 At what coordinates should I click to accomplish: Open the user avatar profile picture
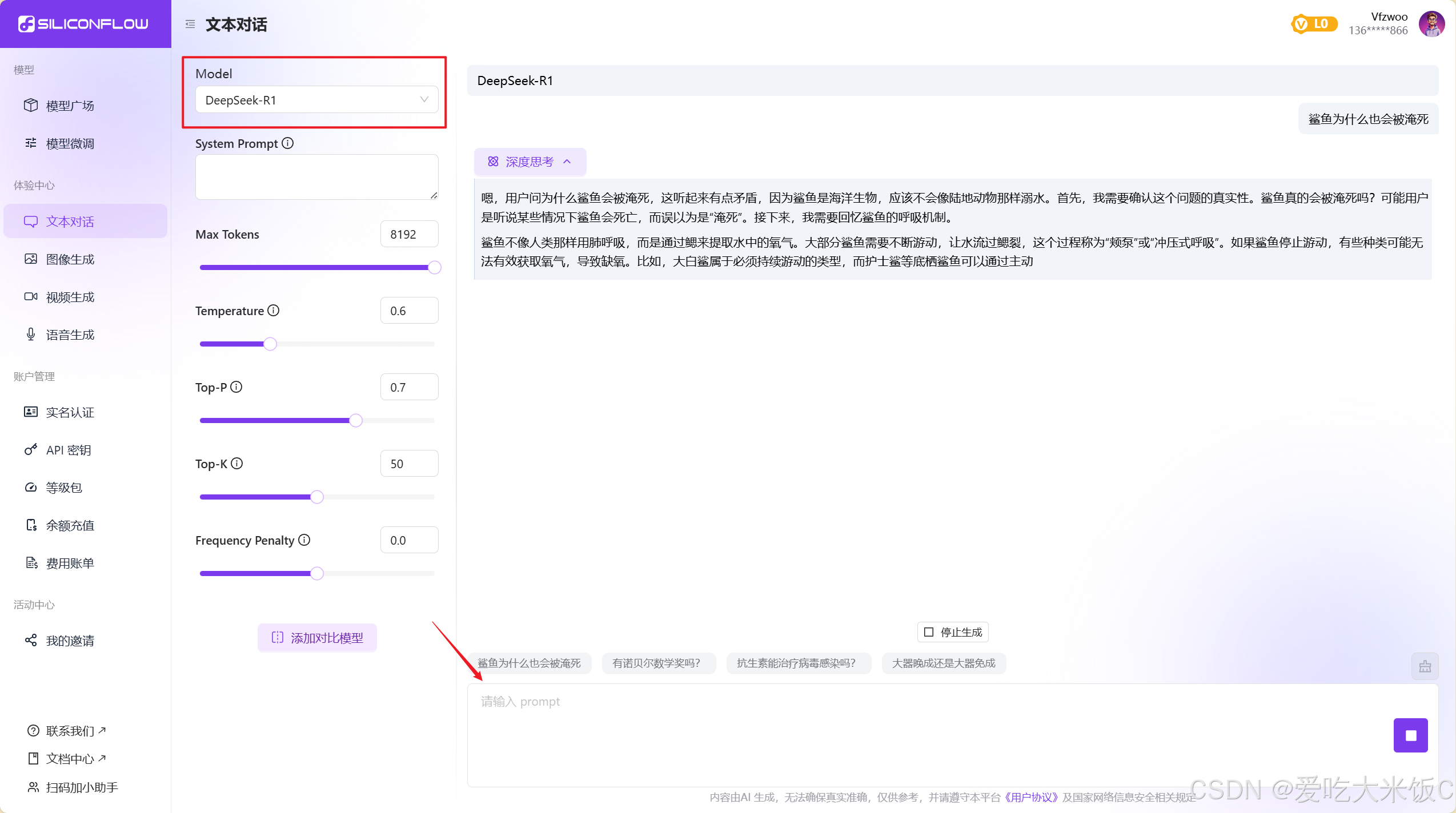pyautogui.click(x=1431, y=24)
